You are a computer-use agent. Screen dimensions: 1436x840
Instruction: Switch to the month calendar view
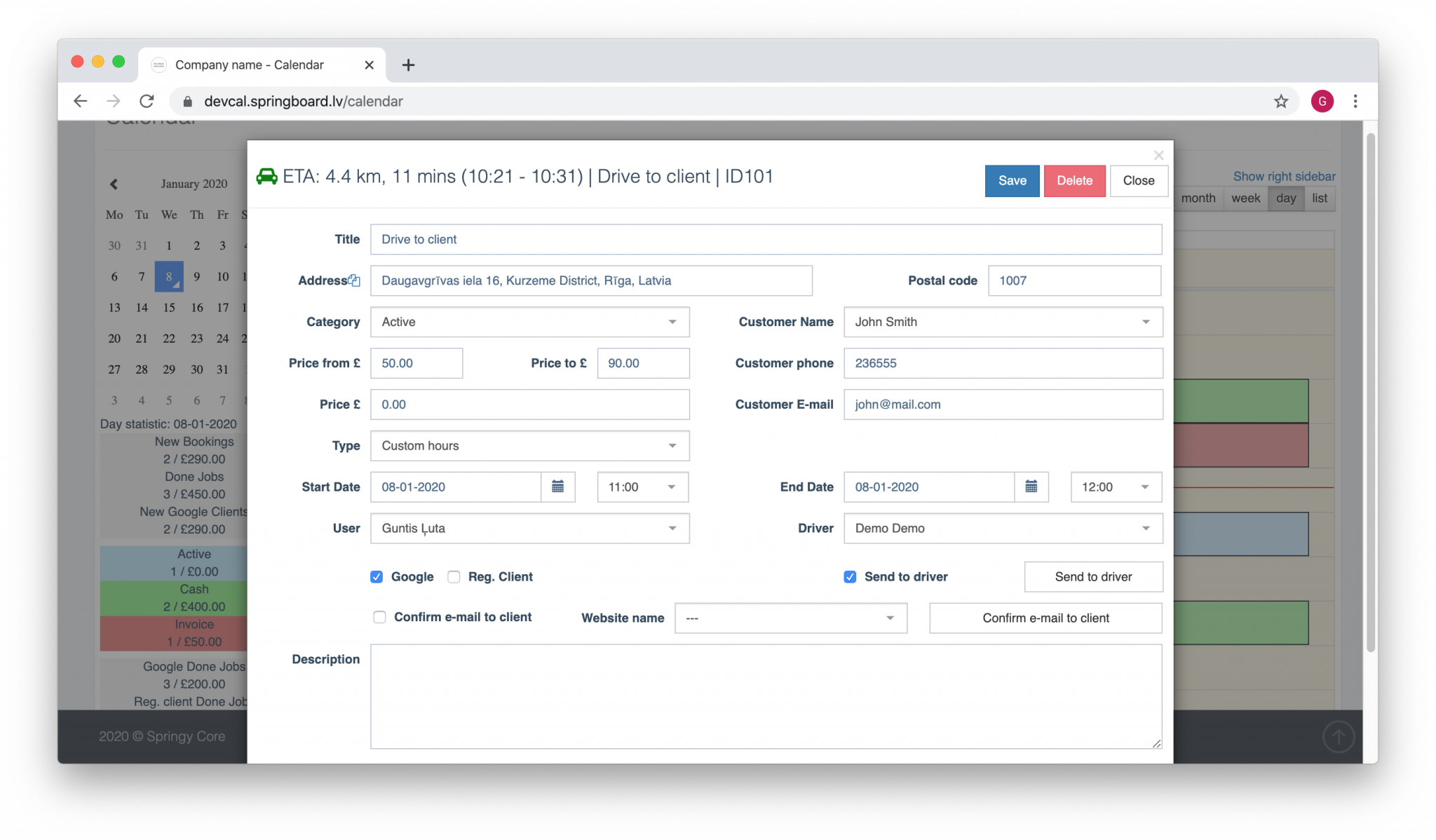tap(1198, 198)
